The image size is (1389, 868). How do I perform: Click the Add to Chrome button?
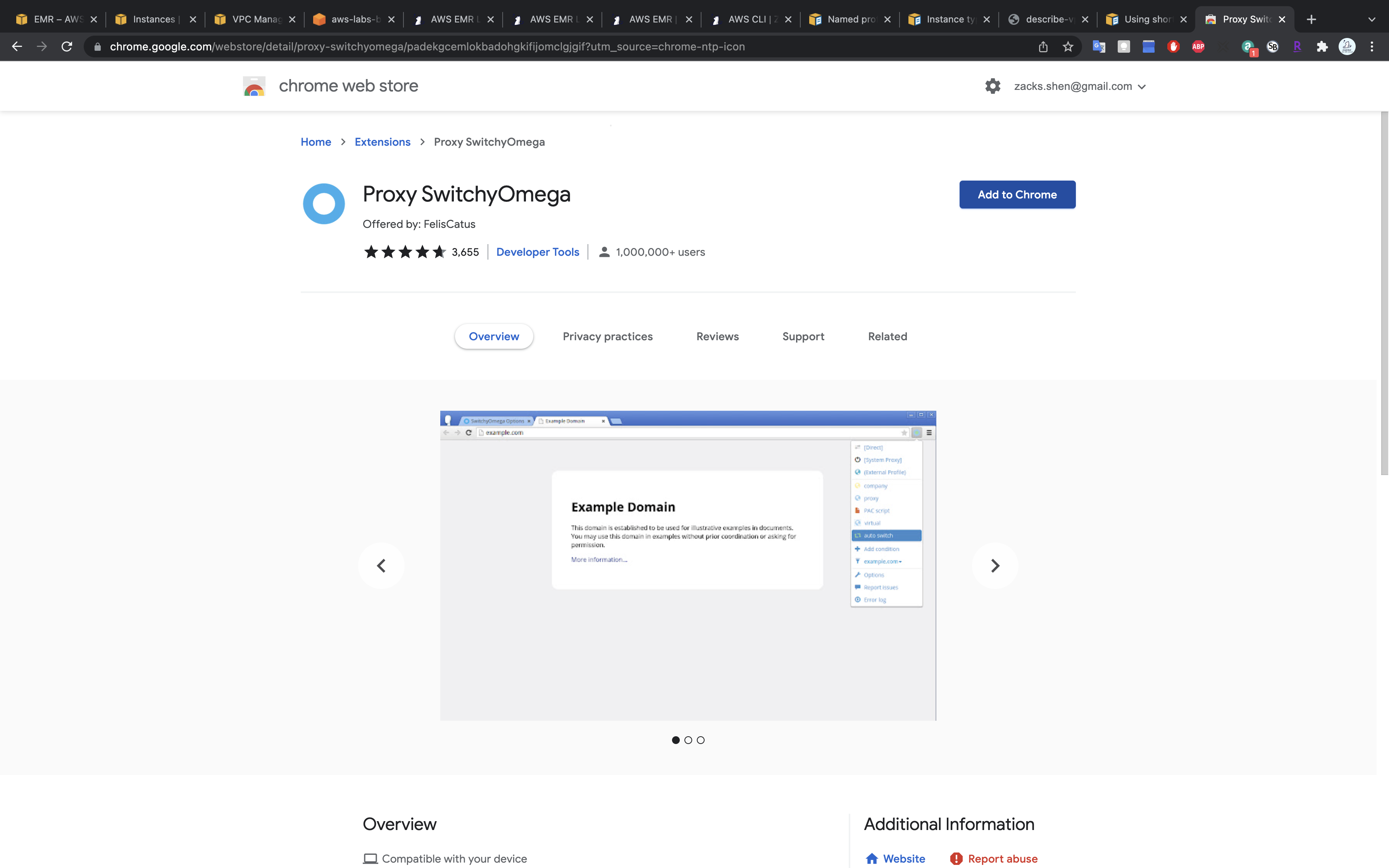coord(1017,195)
